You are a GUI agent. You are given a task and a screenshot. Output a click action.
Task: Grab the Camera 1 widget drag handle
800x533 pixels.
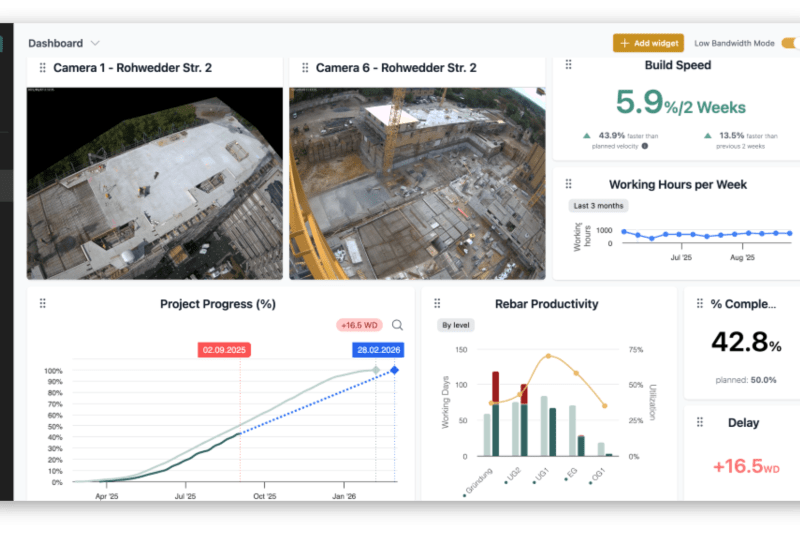(x=42, y=68)
